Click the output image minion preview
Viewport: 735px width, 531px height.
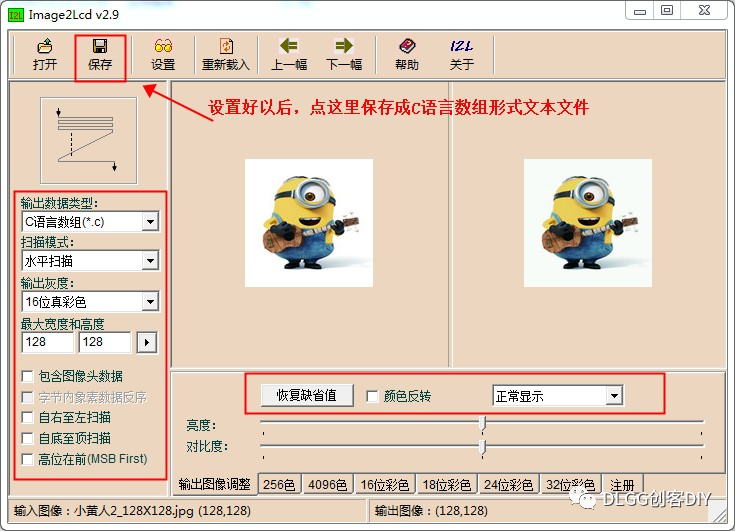tap(588, 223)
